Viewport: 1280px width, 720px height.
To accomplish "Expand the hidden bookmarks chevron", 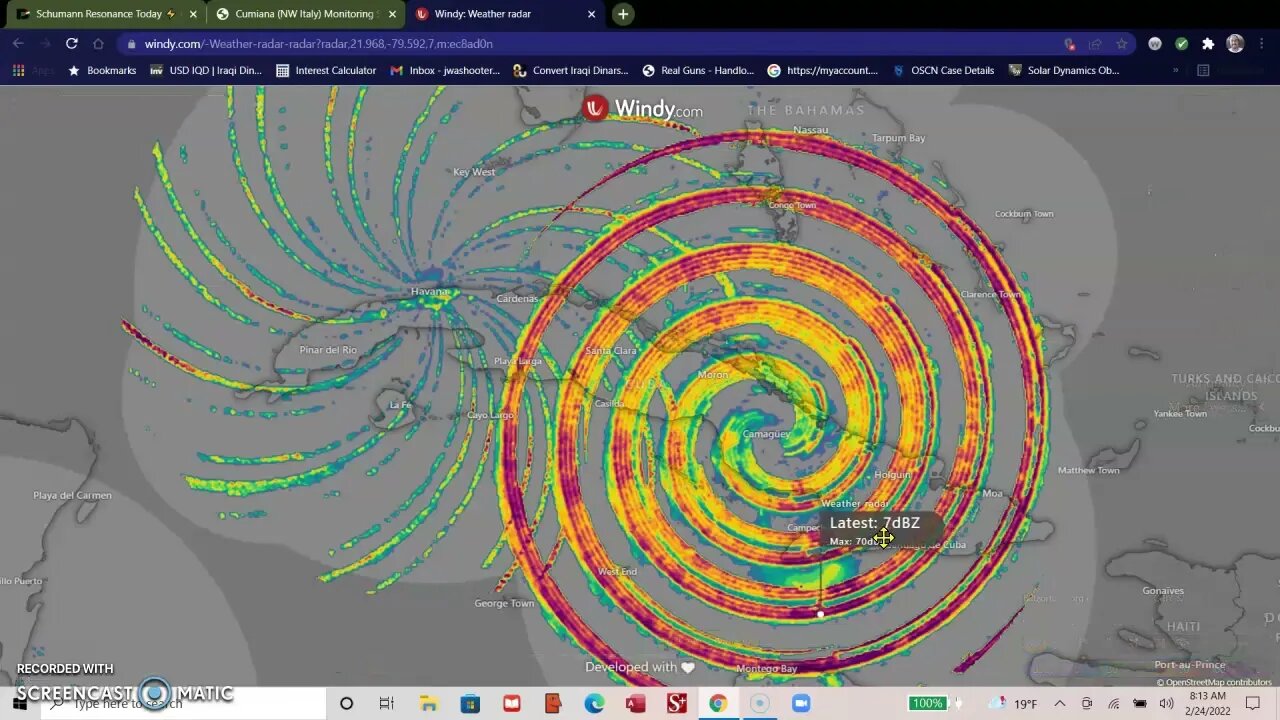I will tap(1175, 71).
